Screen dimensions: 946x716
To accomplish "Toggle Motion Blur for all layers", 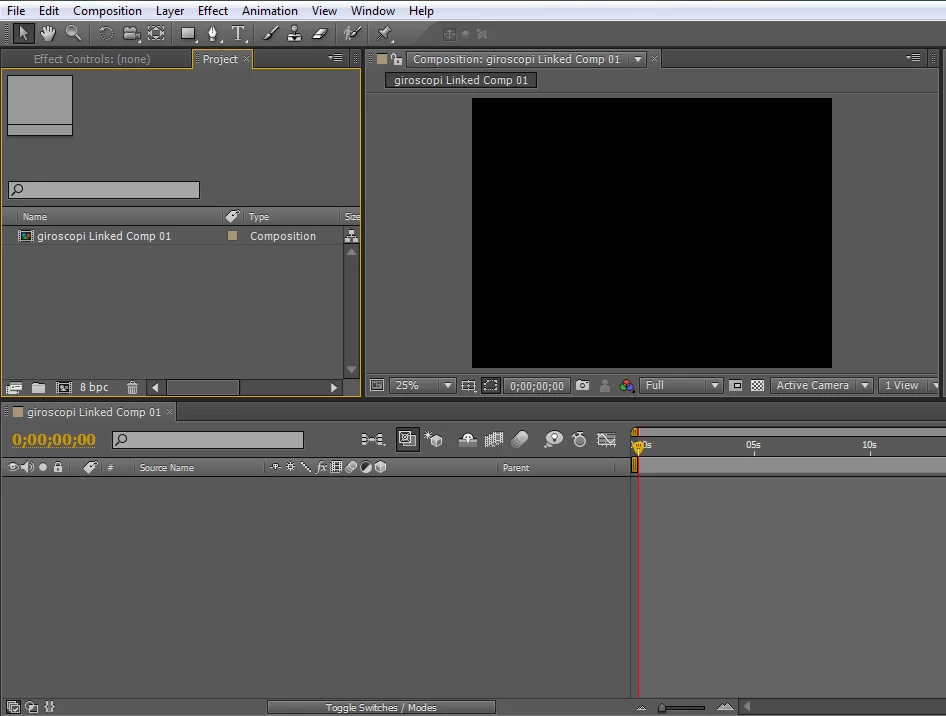I will 519,439.
